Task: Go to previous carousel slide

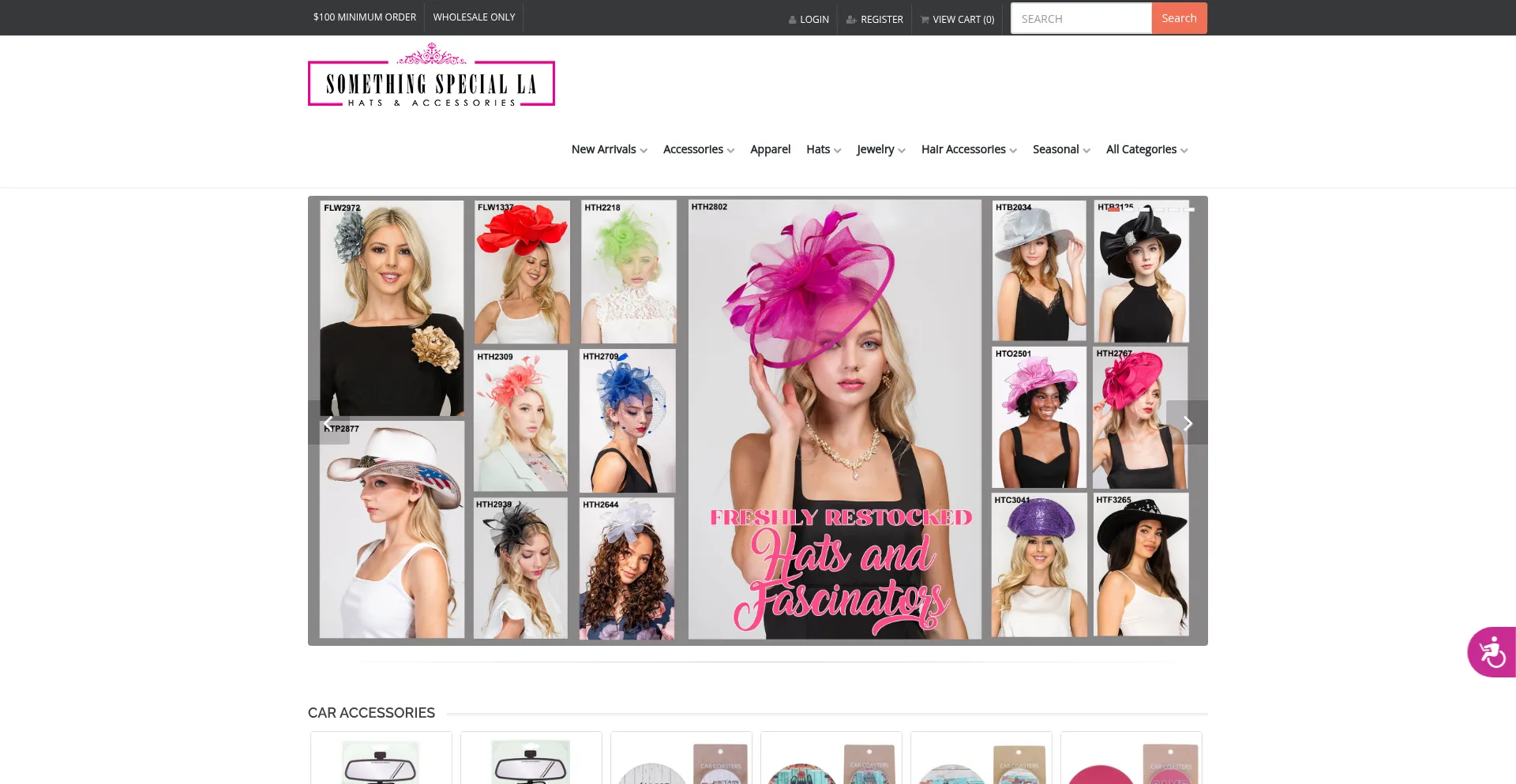Action: (328, 422)
